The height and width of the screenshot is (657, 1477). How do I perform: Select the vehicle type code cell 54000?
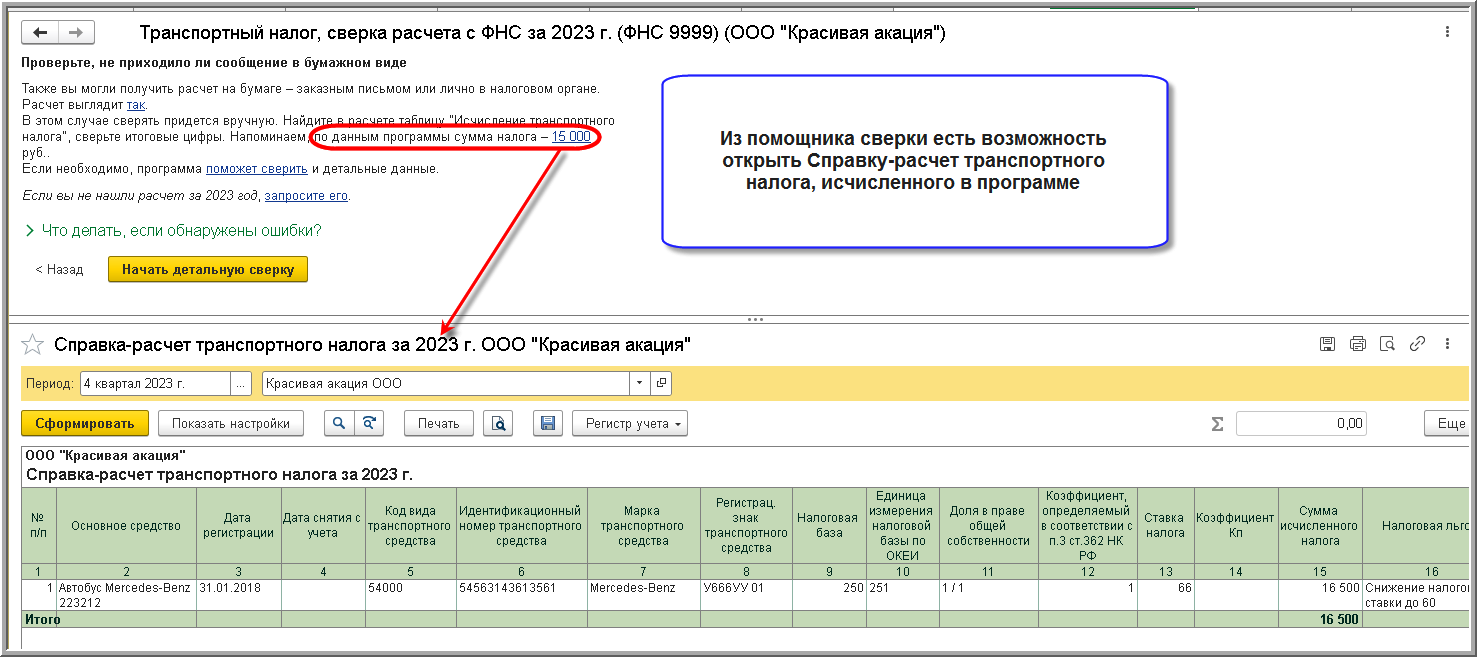410,595
